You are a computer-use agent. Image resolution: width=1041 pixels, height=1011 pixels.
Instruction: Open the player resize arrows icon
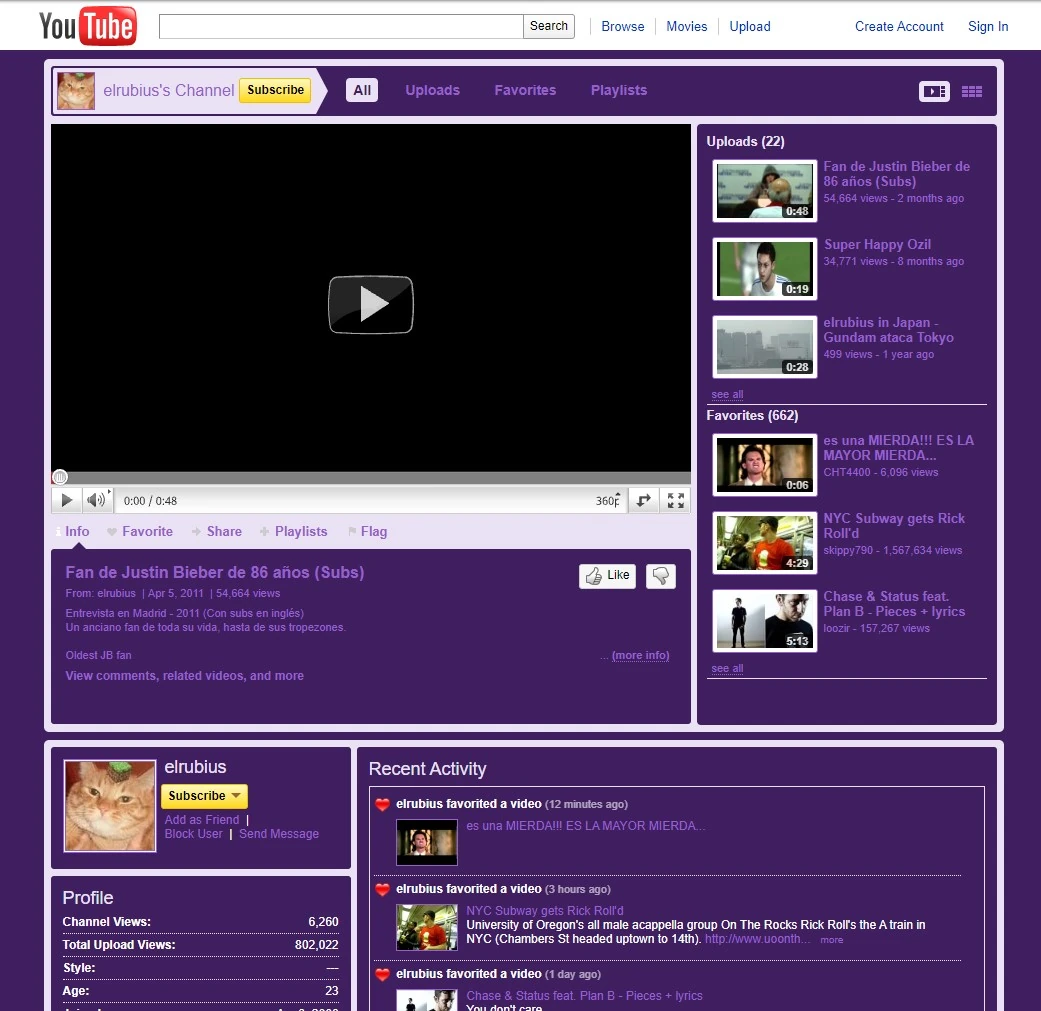643,500
